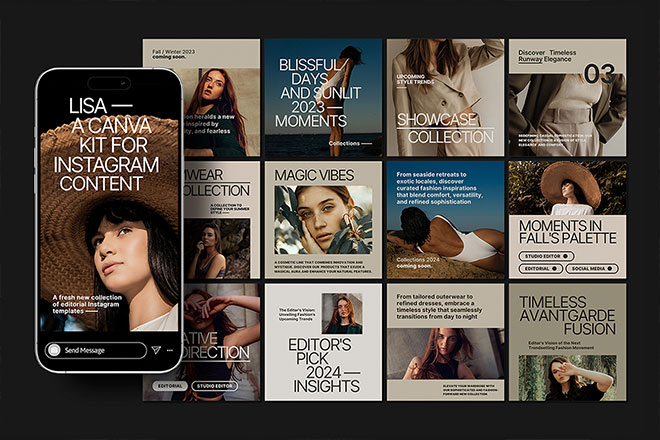Select the Editor's Pick 2024 Insights template

click(323, 342)
